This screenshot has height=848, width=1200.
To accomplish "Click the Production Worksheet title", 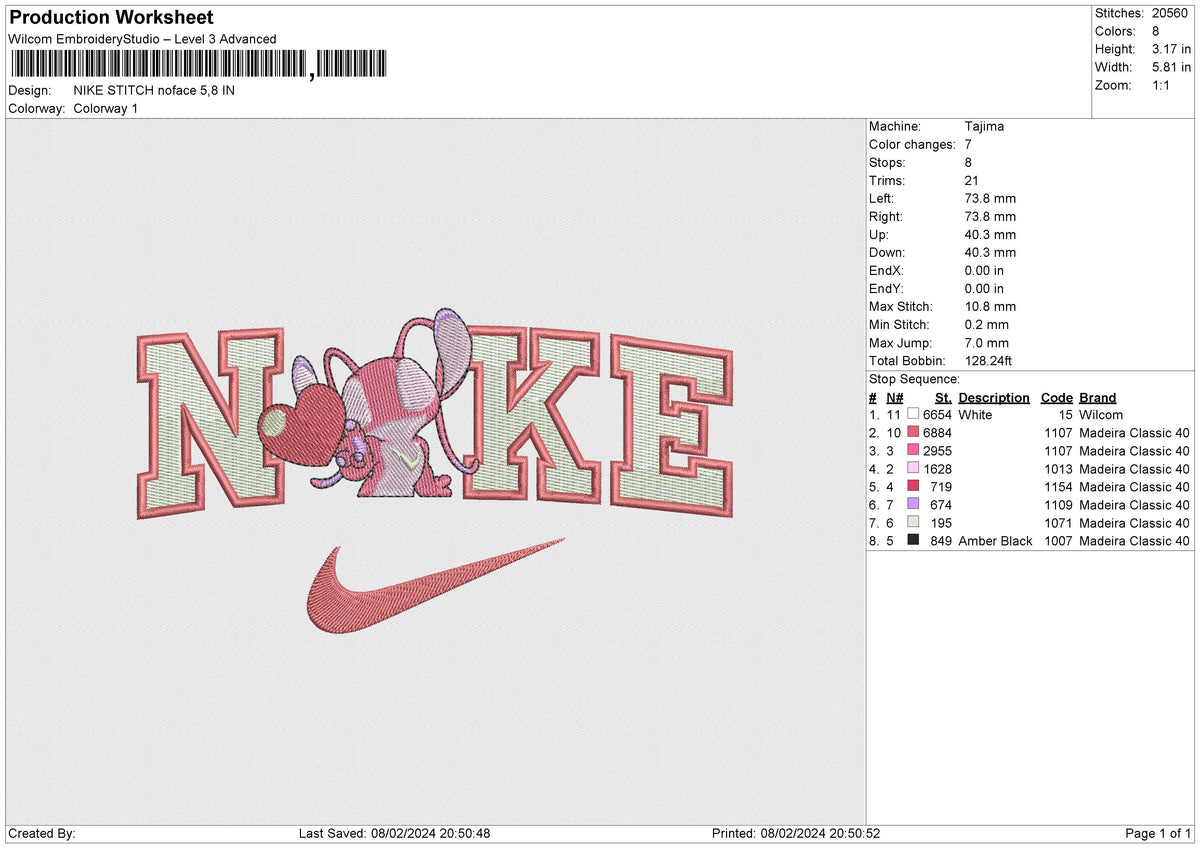I will click(x=111, y=18).
